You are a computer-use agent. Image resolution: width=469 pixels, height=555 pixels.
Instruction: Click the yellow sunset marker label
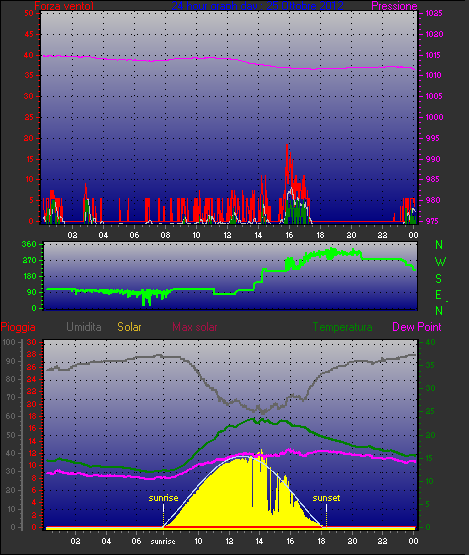tap(326, 498)
